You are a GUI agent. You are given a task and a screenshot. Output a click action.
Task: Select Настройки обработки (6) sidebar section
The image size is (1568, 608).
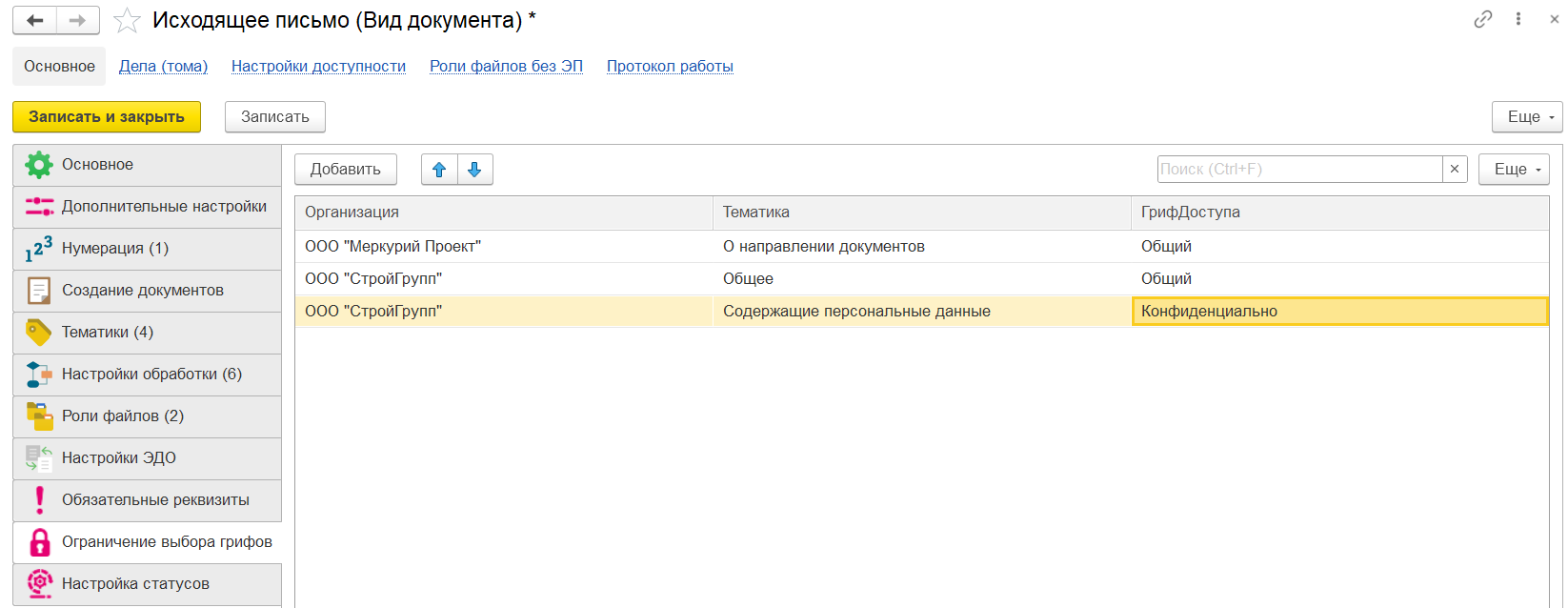pyautogui.click(x=148, y=375)
